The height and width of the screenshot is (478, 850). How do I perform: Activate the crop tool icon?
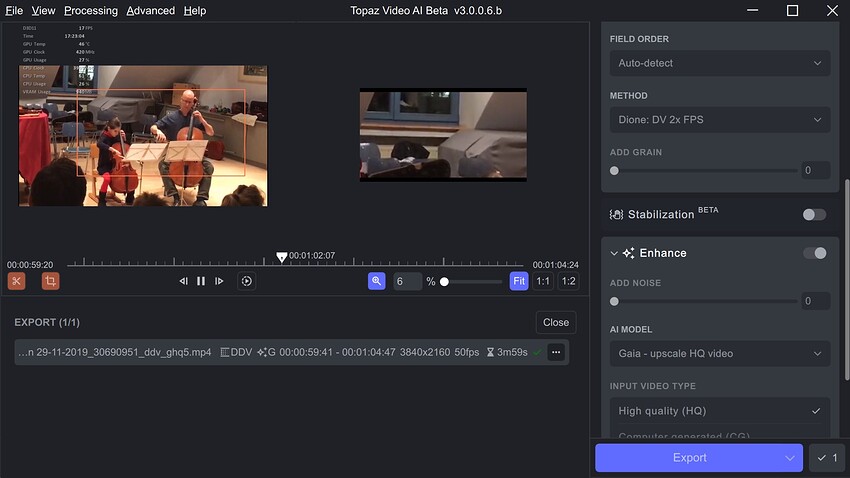(50, 281)
